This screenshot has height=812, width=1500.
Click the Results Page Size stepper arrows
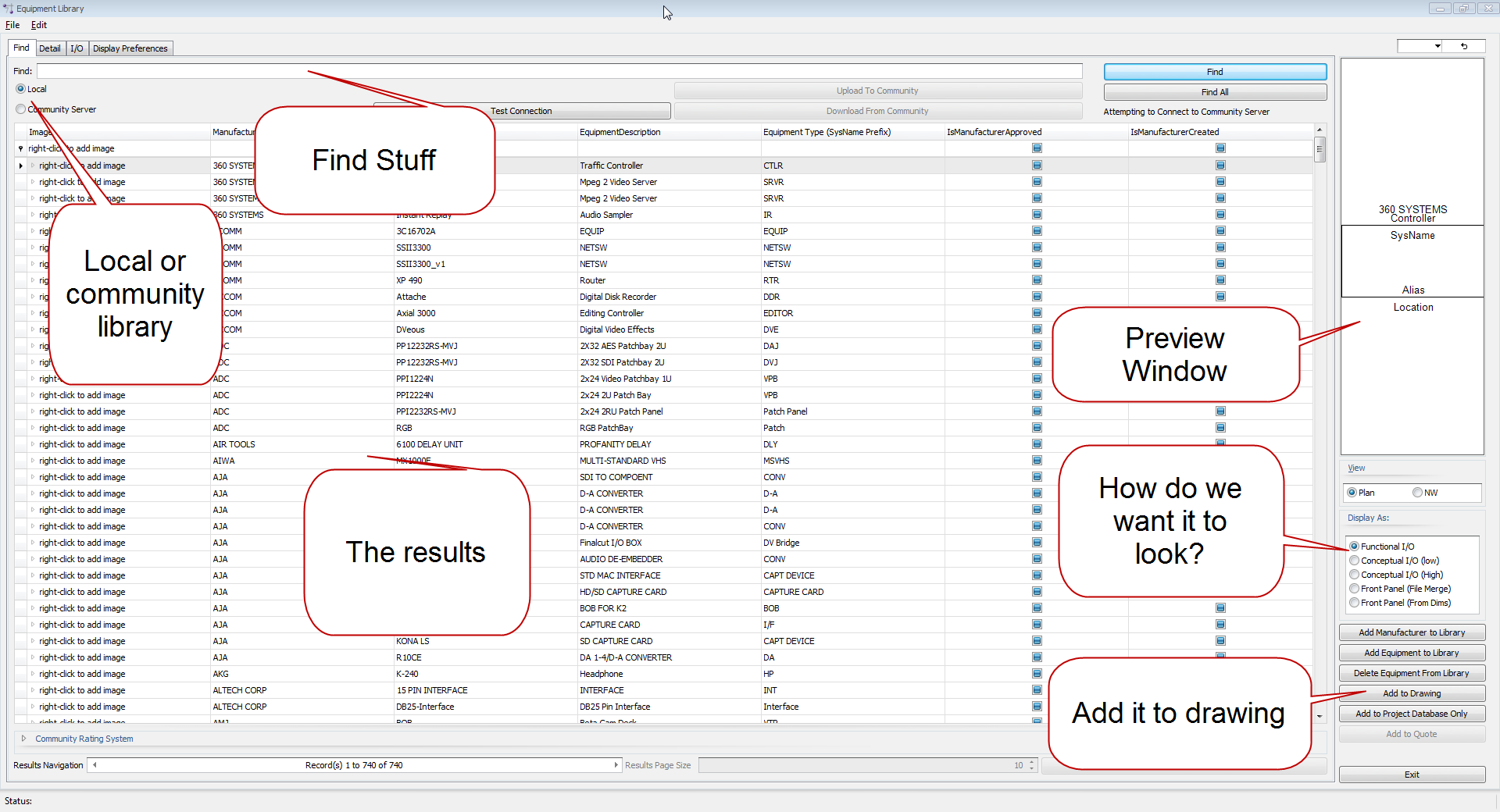pos(1031,765)
